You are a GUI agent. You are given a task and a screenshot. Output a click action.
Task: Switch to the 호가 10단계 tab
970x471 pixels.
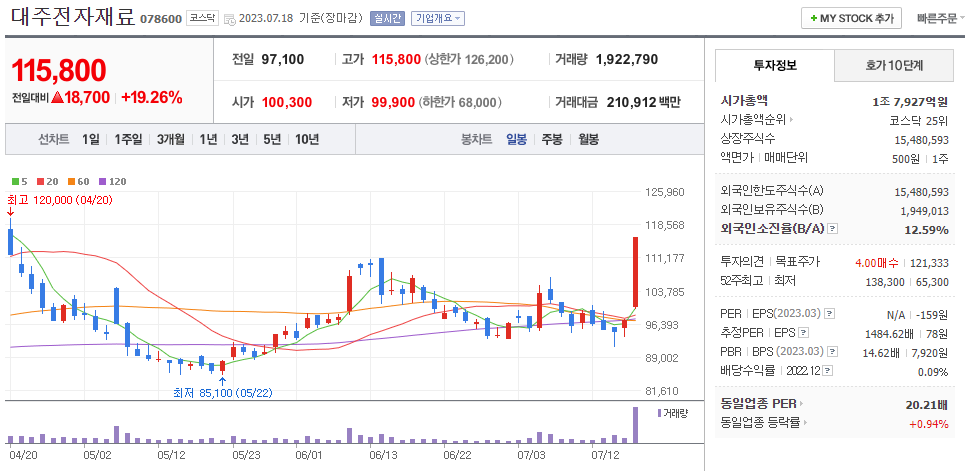[894, 66]
